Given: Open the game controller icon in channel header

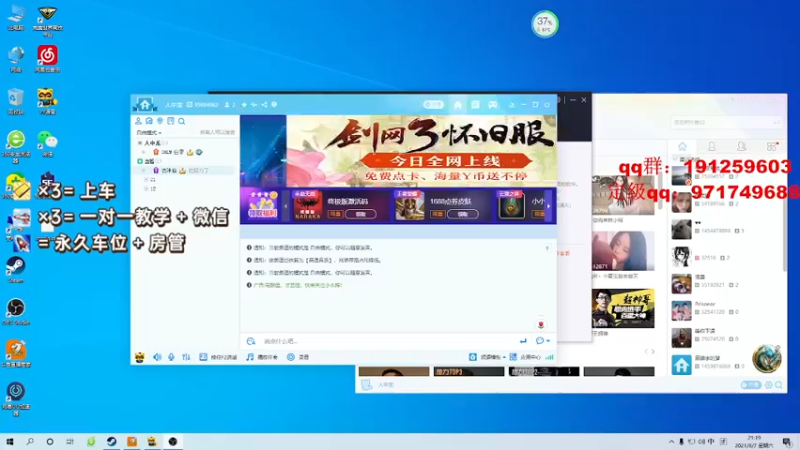Looking at the screenshot, I should click(x=492, y=105).
